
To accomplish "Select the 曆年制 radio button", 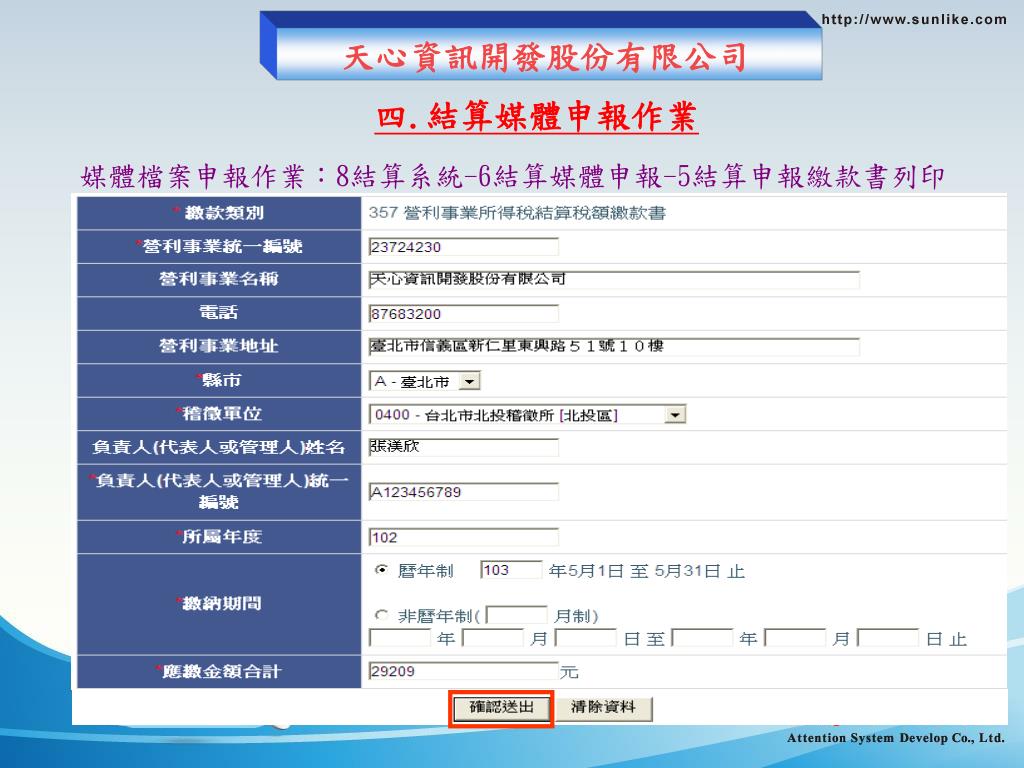I will pyautogui.click(x=381, y=570).
